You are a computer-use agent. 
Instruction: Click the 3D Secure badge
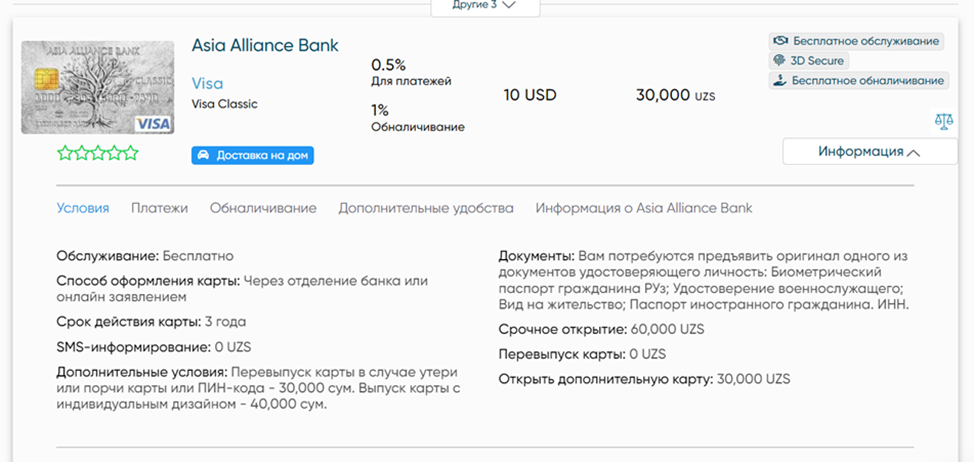(x=809, y=61)
